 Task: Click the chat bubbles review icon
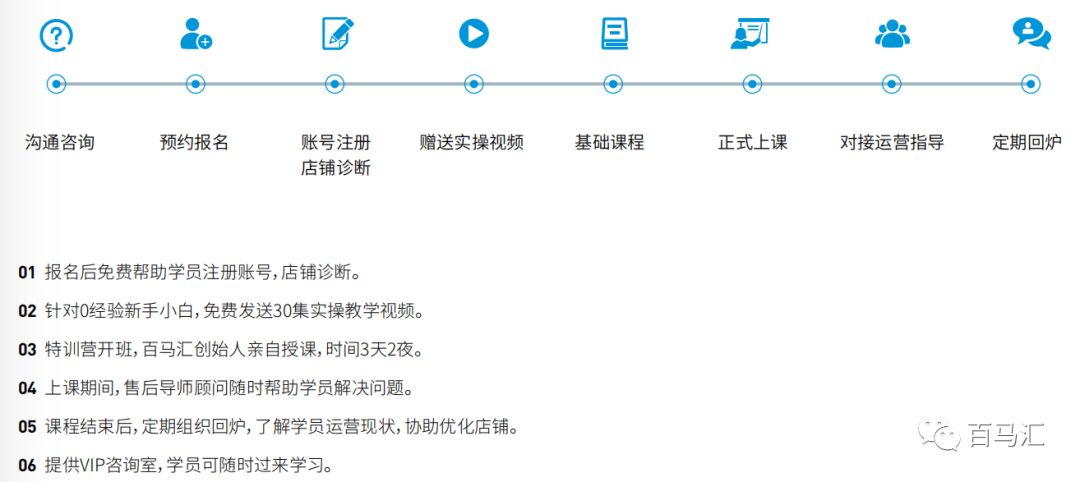pyautogui.click(x=1030, y=35)
